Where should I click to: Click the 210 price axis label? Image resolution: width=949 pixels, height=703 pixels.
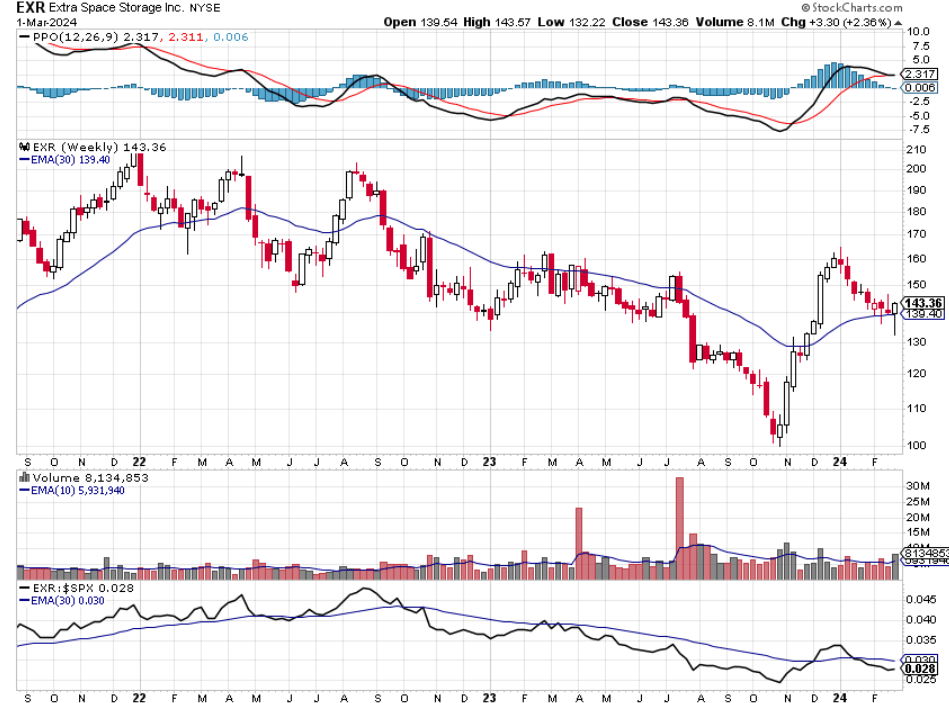tap(916, 149)
